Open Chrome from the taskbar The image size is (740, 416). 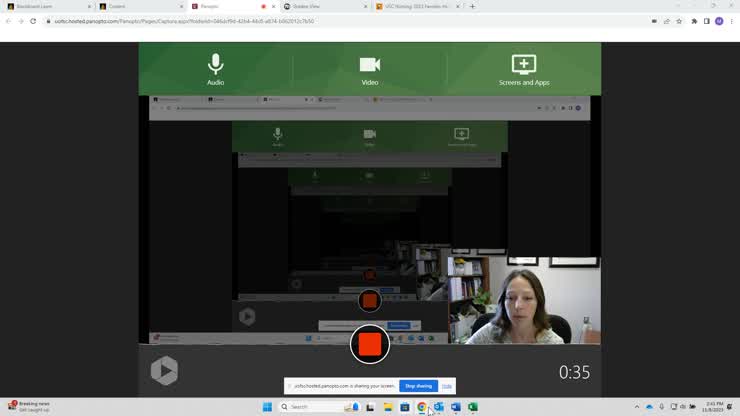[421, 407]
